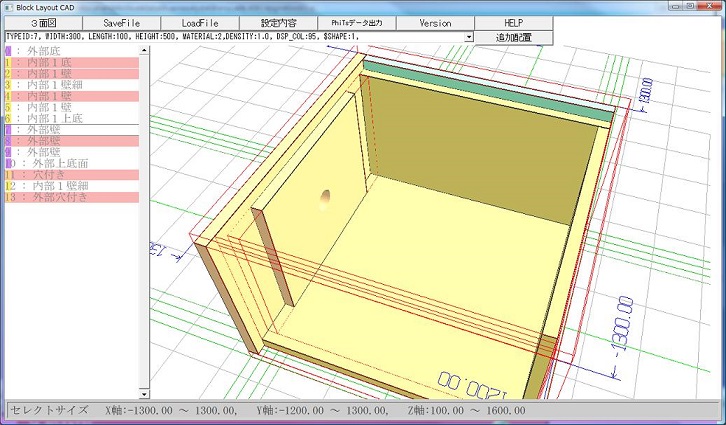Click the green strip at the box's top edge
The width and height of the screenshot is (726, 425).
tap(487, 91)
